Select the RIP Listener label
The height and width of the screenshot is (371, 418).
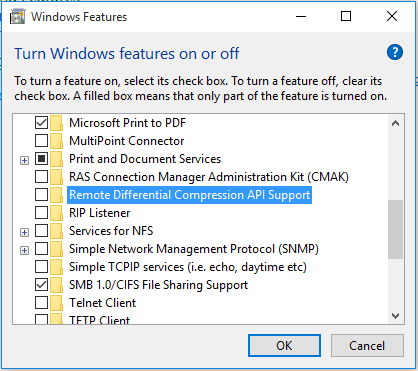point(99,213)
